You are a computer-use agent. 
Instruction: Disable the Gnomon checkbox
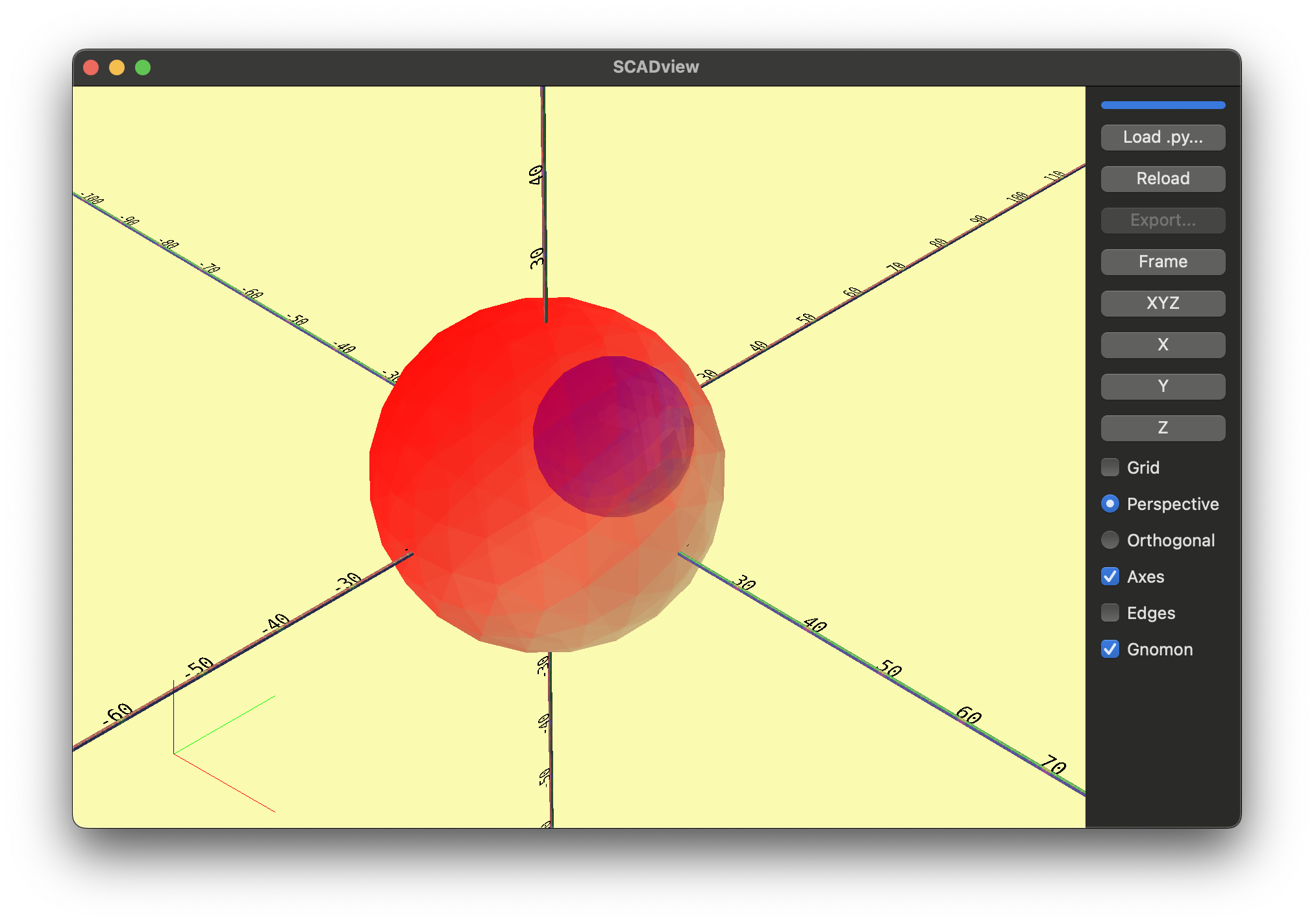click(1110, 649)
